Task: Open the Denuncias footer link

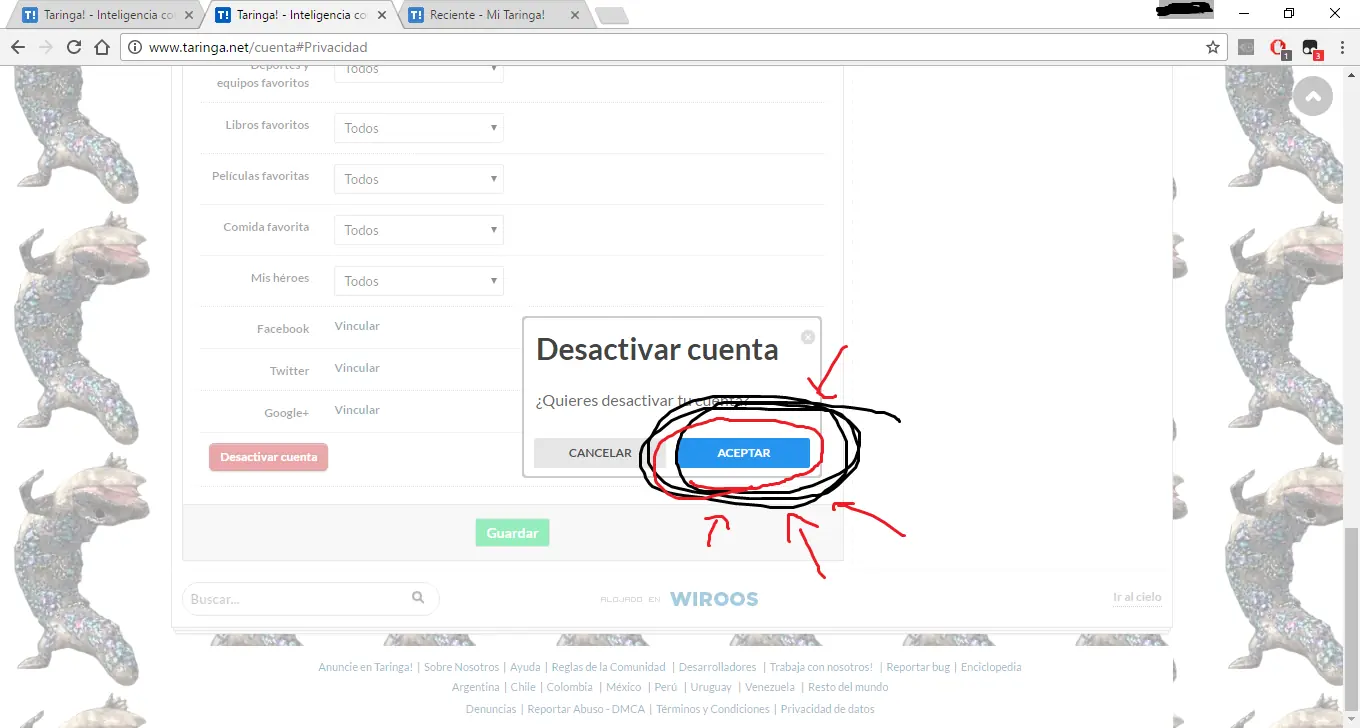Action: [x=491, y=709]
